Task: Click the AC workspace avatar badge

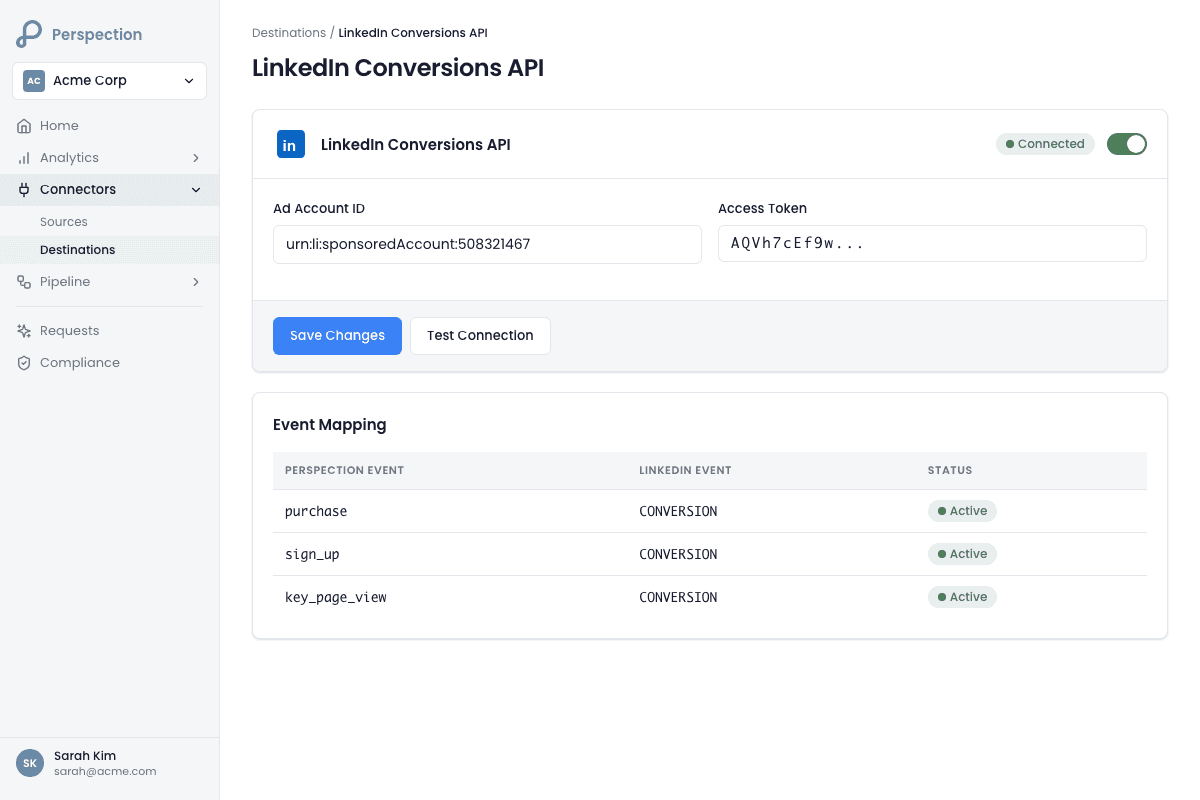Action: [x=34, y=81]
